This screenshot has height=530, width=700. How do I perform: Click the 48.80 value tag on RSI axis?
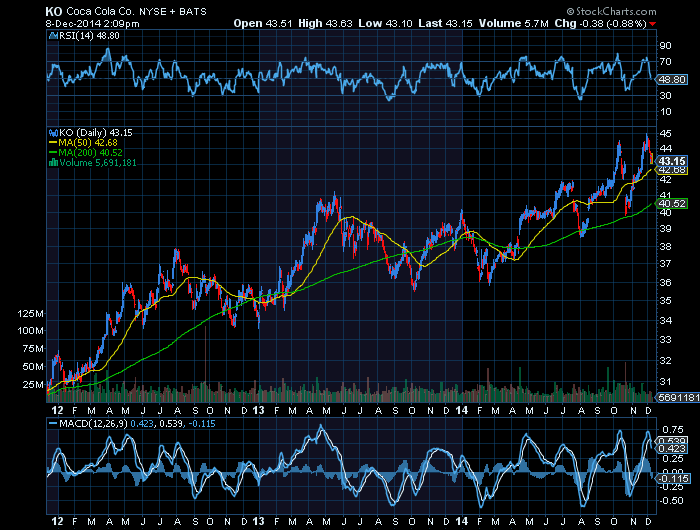672,79
